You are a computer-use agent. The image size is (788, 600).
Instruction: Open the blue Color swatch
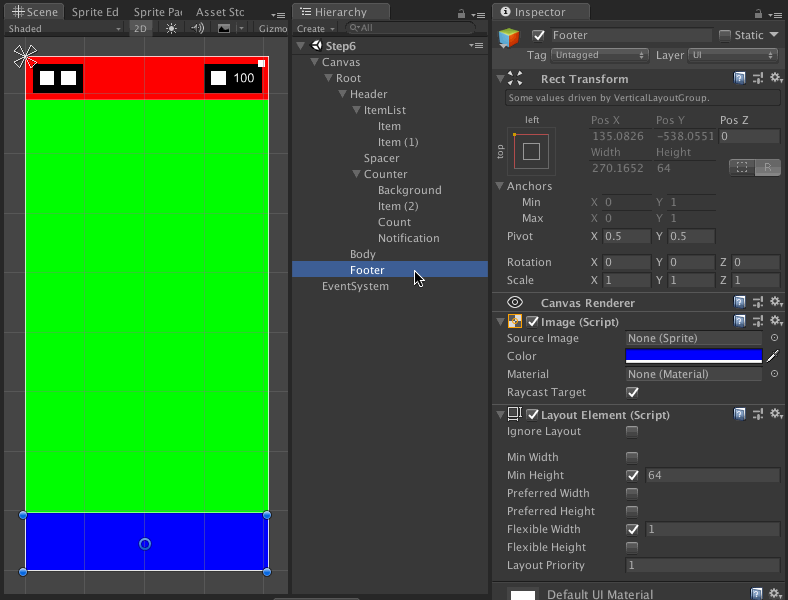tap(694, 356)
